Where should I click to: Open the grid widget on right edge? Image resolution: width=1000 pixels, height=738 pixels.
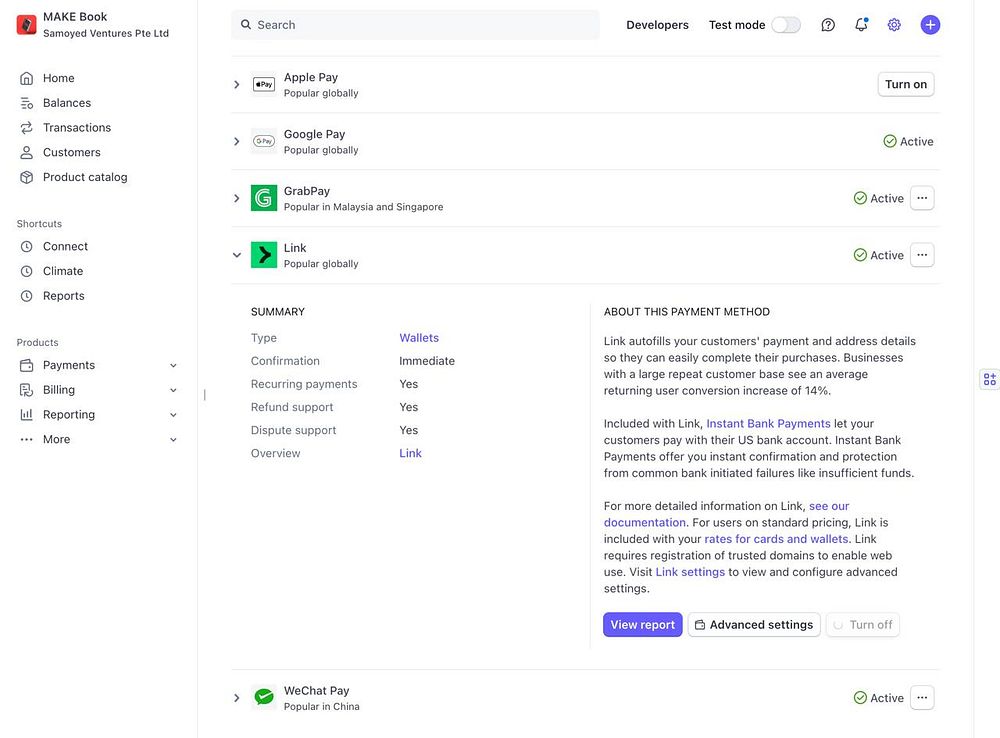(989, 379)
